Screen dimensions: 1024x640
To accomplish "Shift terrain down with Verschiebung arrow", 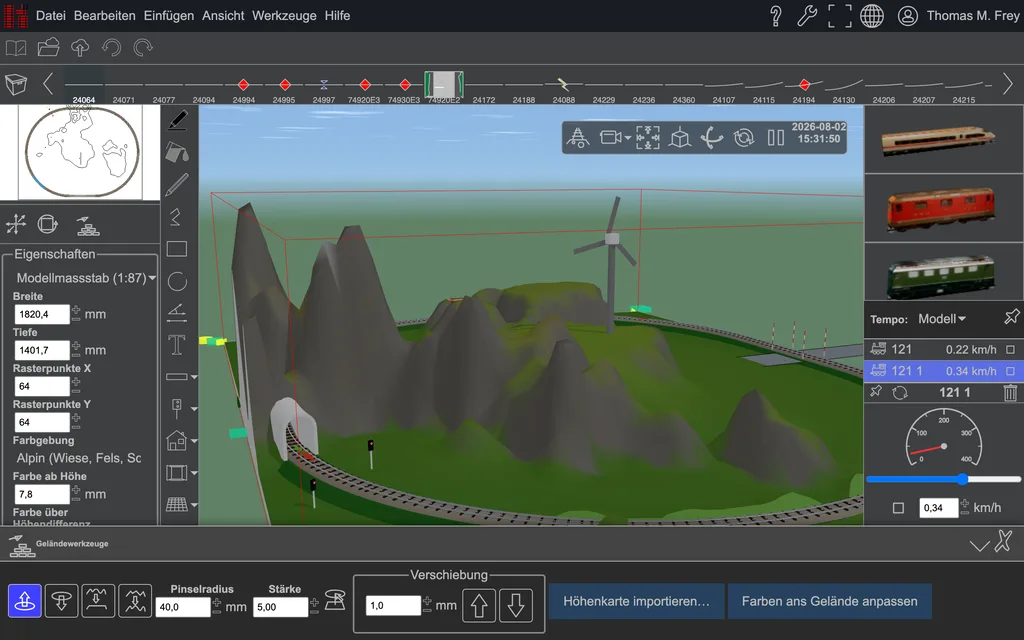I will pos(516,605).
